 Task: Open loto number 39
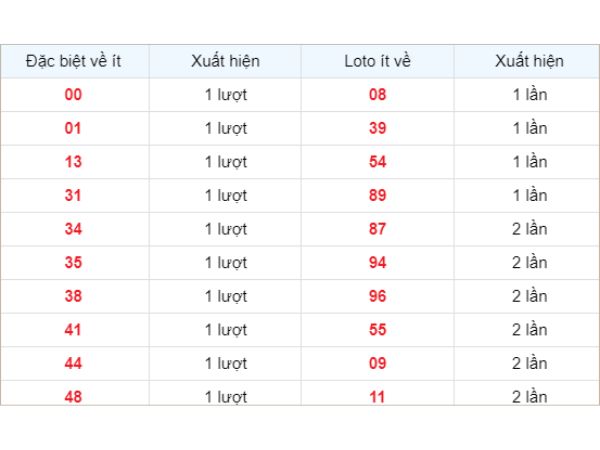(x=377, y=128)
